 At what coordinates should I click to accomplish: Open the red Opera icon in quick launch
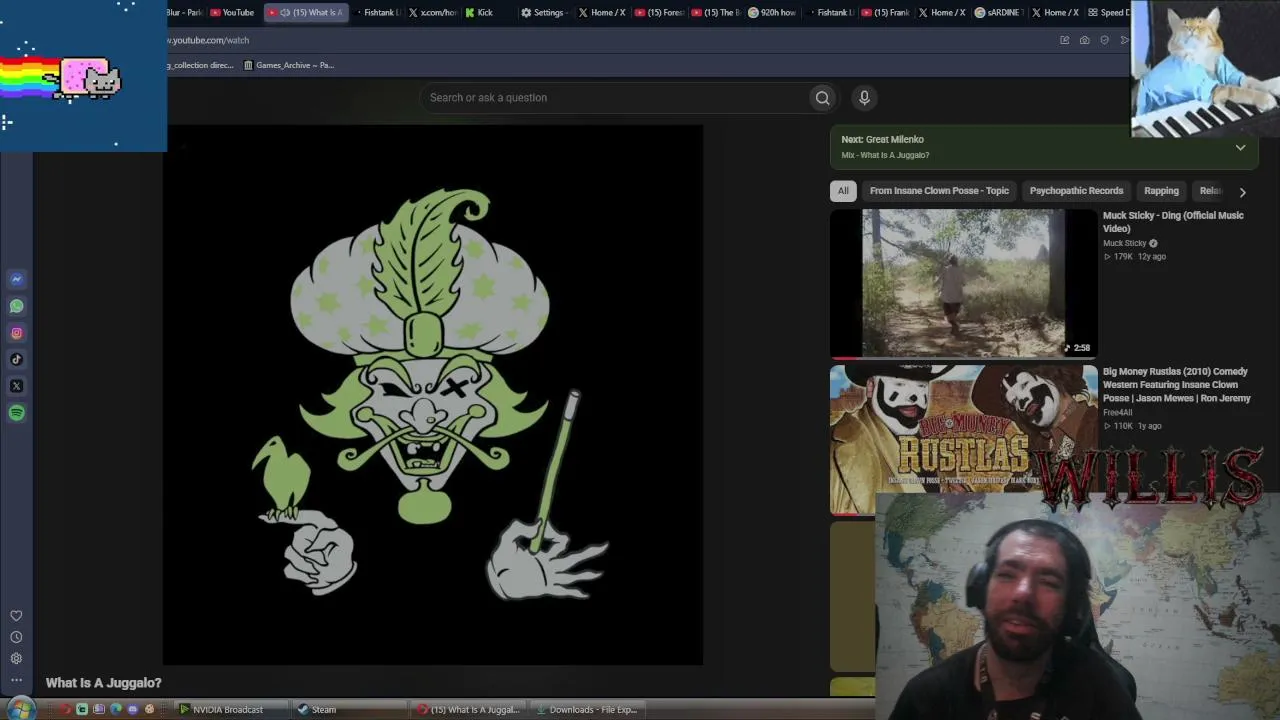click(66, 710)
